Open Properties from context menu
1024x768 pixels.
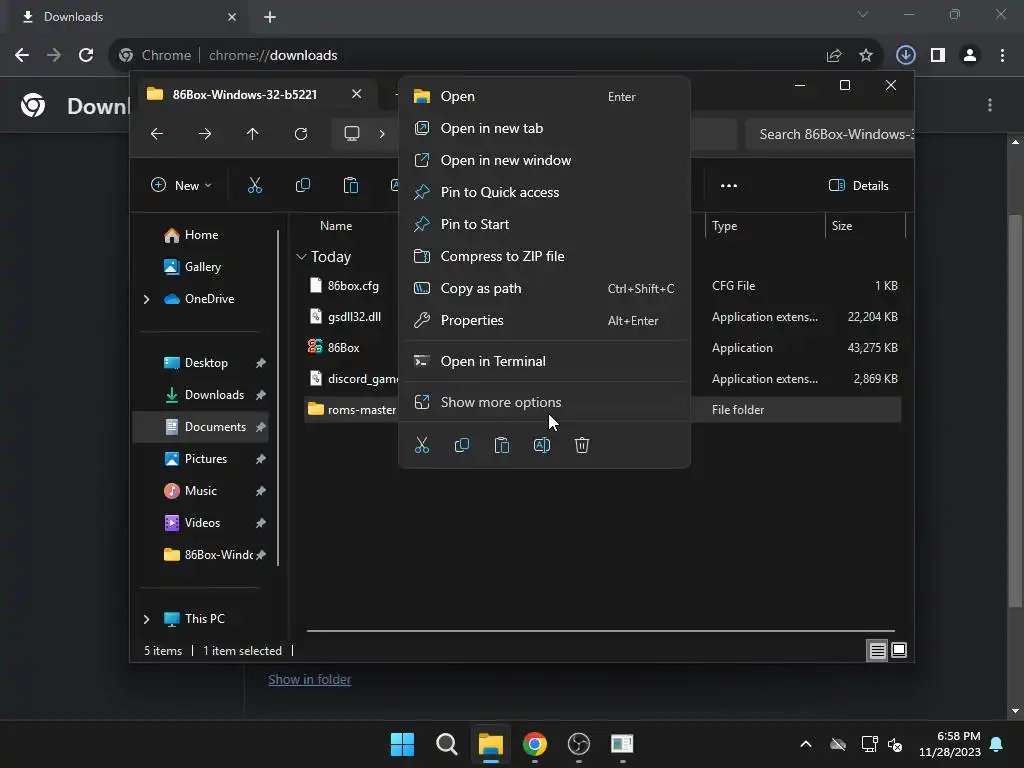(544, 321)
